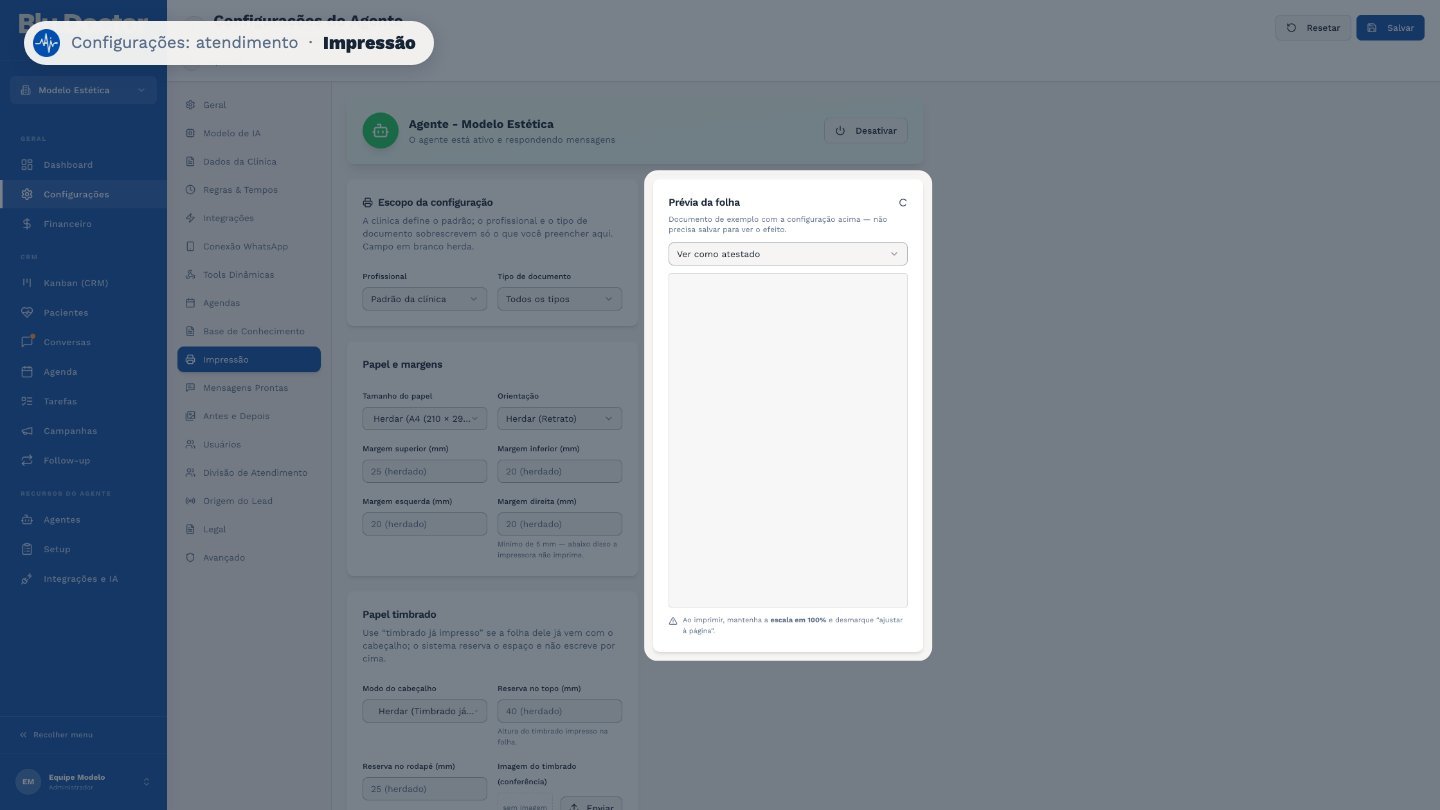This screenshot has height=810, width=1440.
Task: Open Base de Conhecimento settings section
Action: (249, 331)
